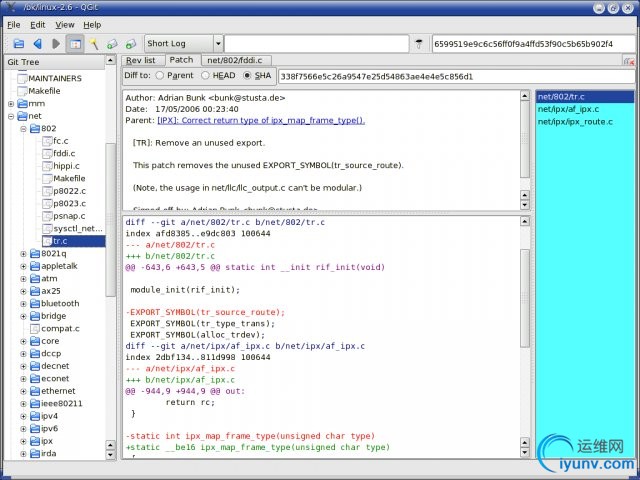Click the open repository folder icon
The width and height of the screenshot is (640, 480).
(18, 44)
